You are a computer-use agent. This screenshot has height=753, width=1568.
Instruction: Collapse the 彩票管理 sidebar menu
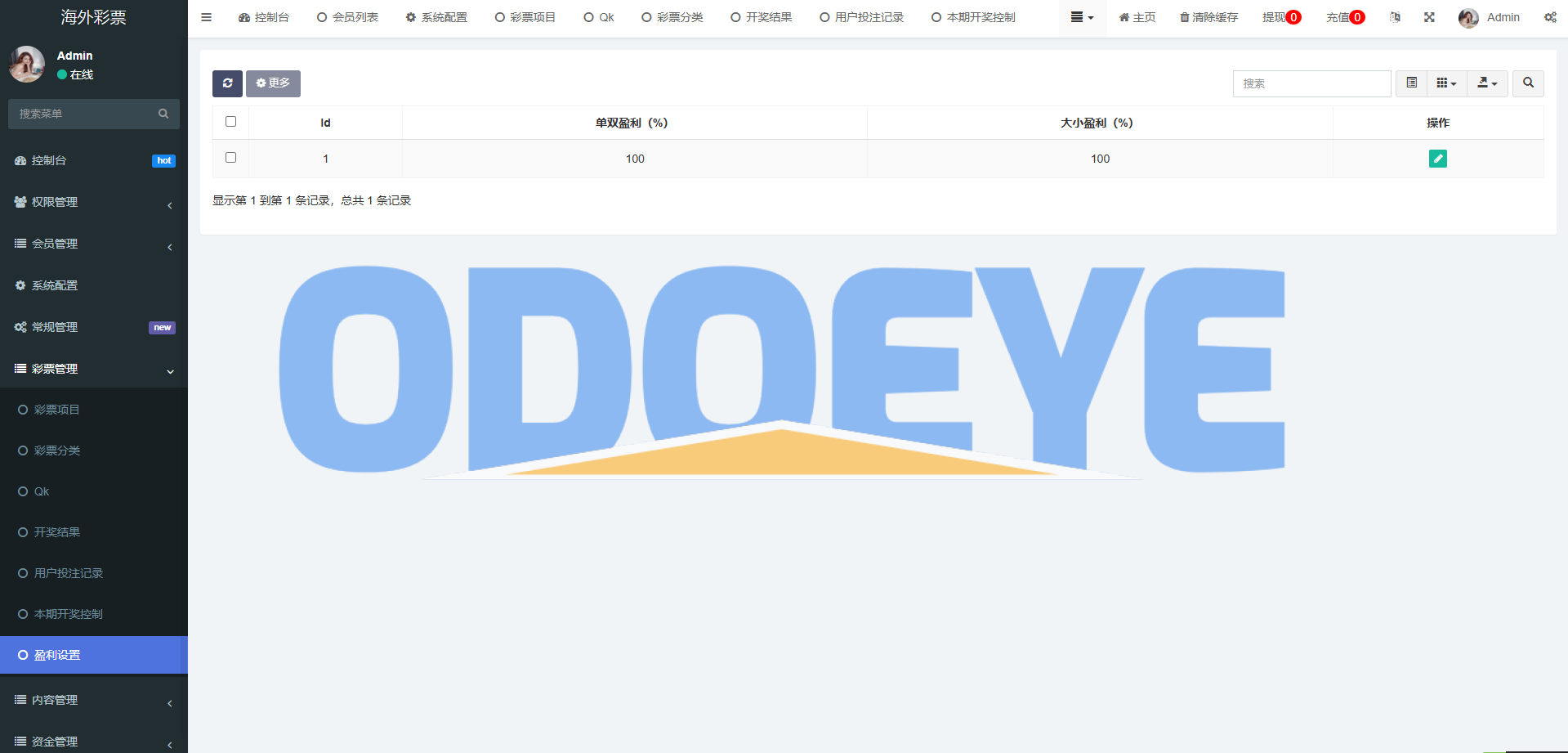click(x=94, y=369)
